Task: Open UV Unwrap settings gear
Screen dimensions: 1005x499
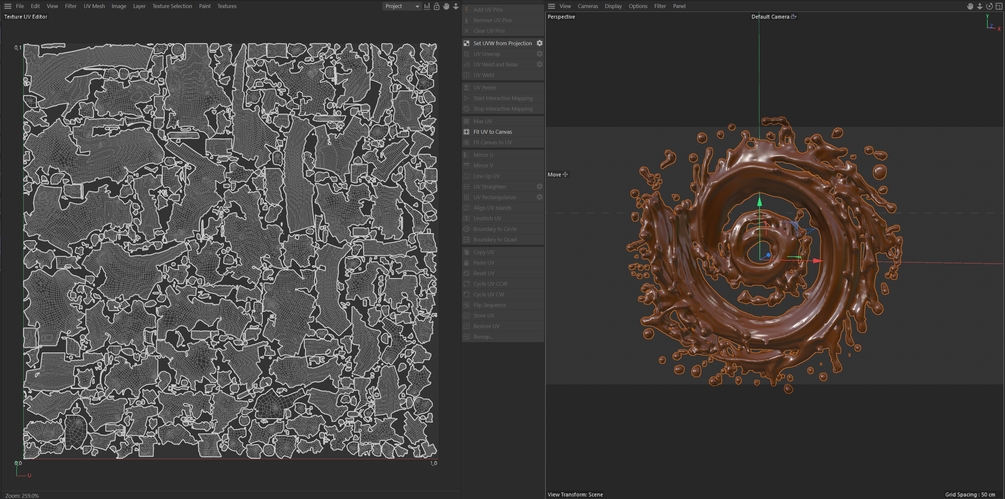Action: [540, 54]
